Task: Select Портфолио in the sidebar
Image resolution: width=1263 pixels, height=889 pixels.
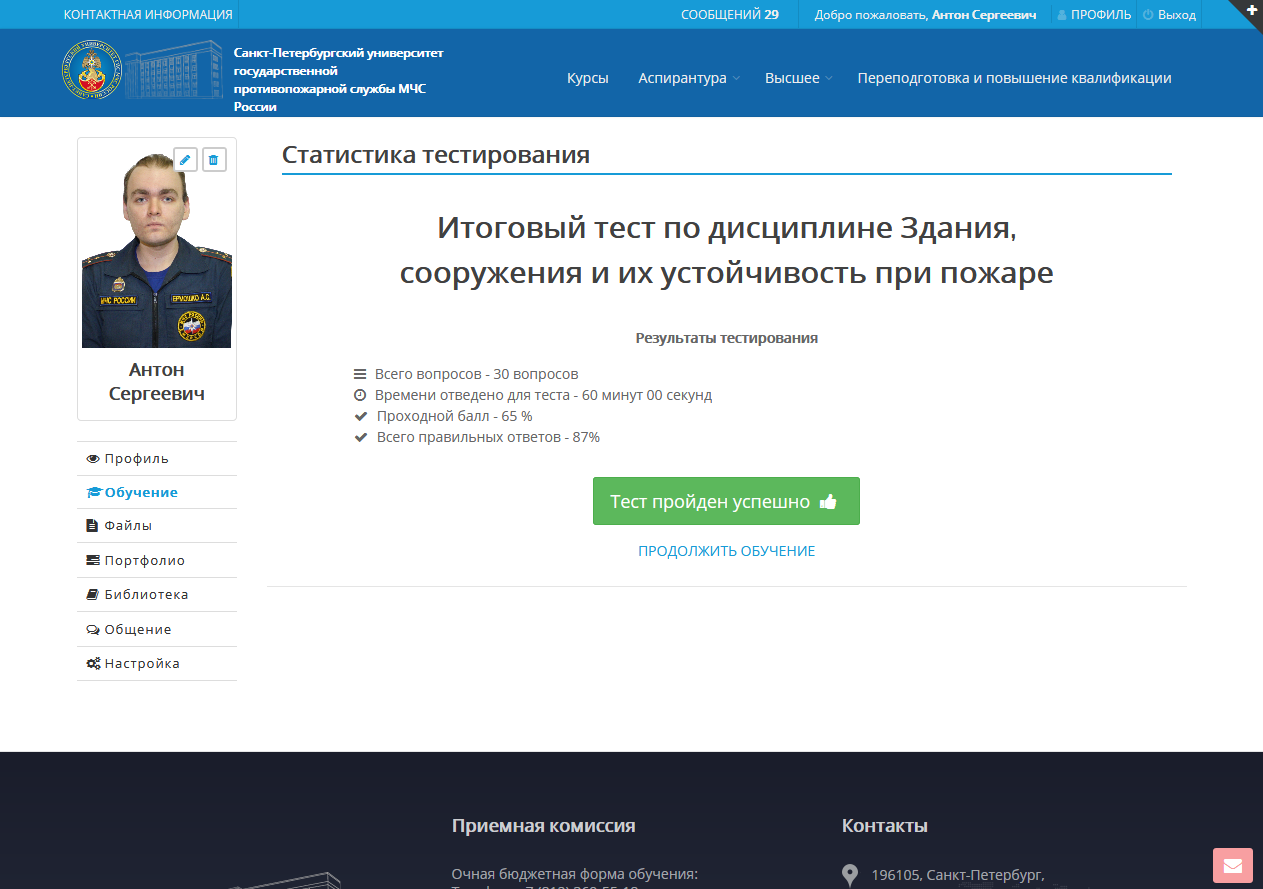Action: point(144,560)
